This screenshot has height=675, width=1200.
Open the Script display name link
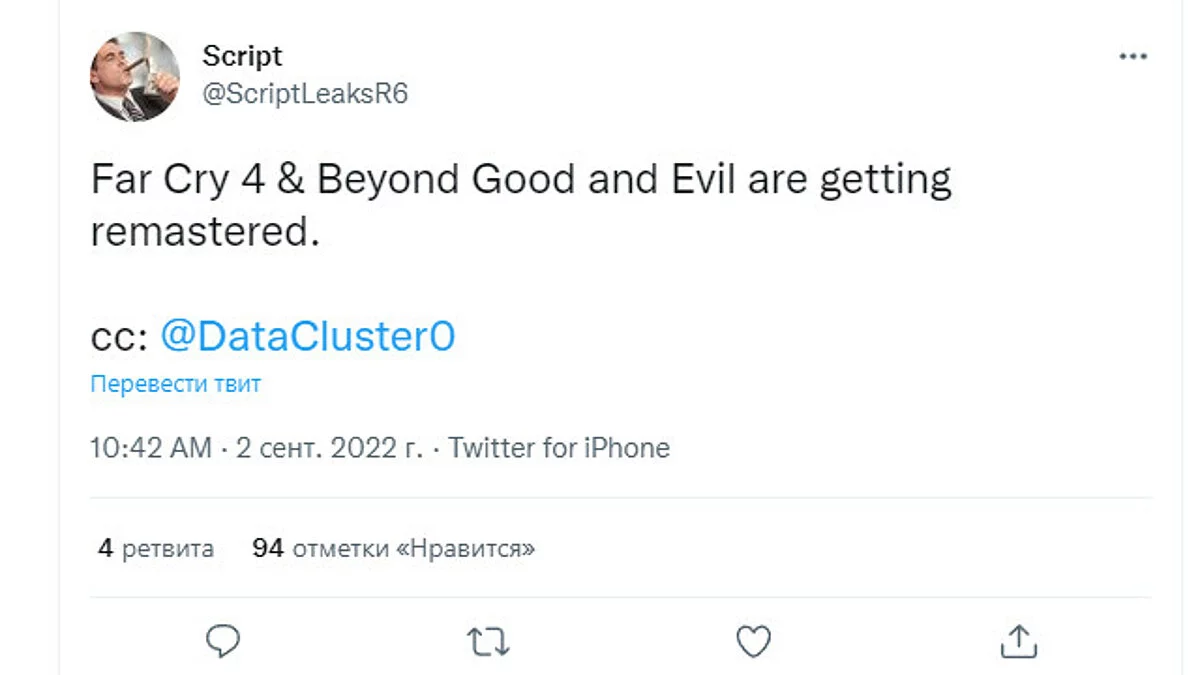242,56
